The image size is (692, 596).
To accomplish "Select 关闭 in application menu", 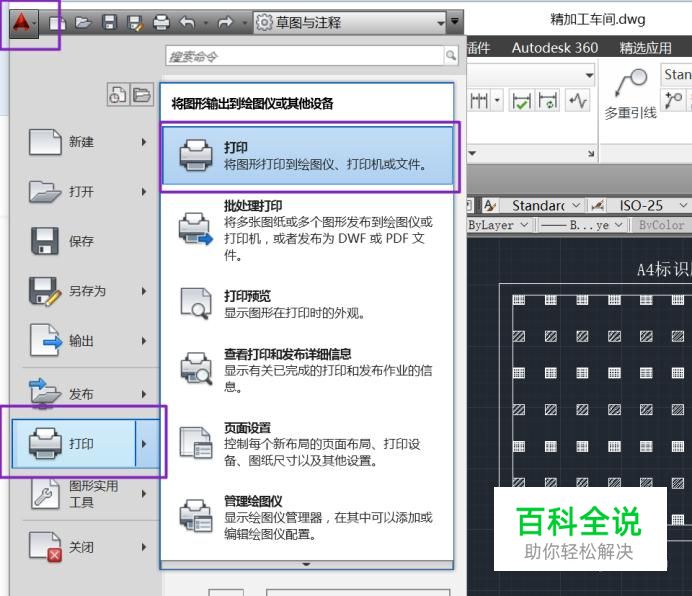I will [x=86, y=547].
